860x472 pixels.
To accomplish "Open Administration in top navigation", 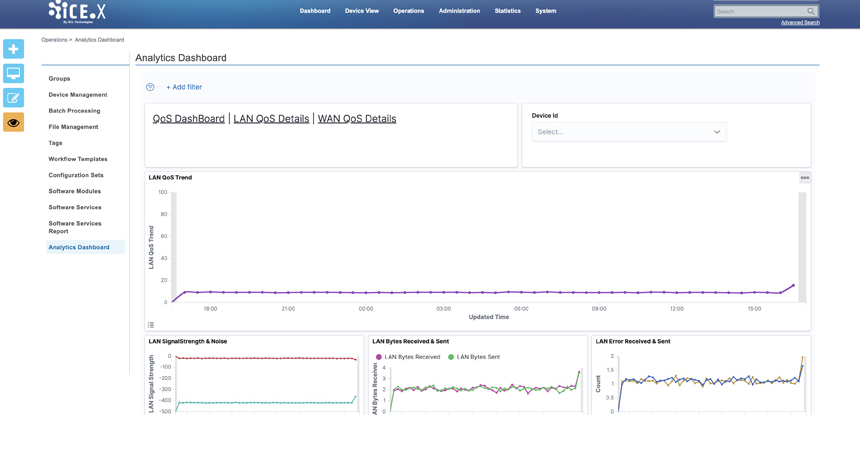I will tap(459, 11).
